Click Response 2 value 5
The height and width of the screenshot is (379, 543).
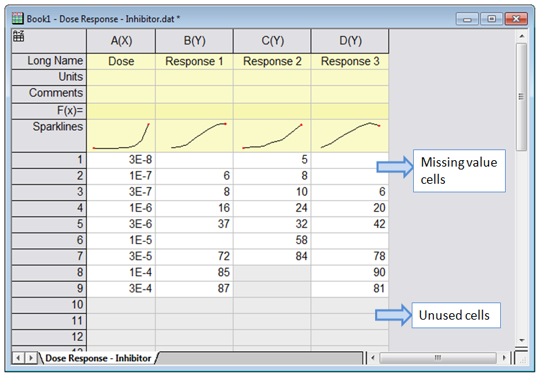click(273, 160)
